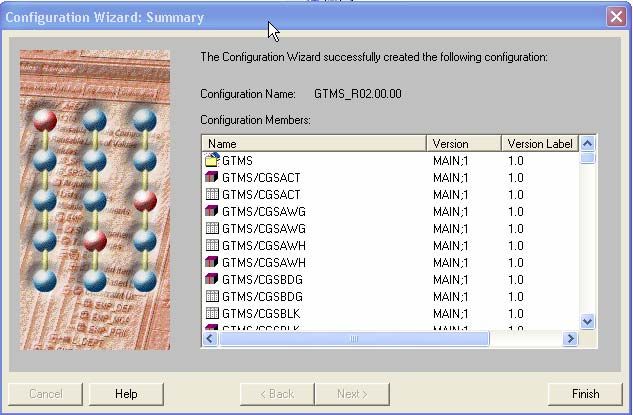Click the cube icon beside GTMS/CGSACT
Viewport: 633px width, 415px height.
(212, 177)
